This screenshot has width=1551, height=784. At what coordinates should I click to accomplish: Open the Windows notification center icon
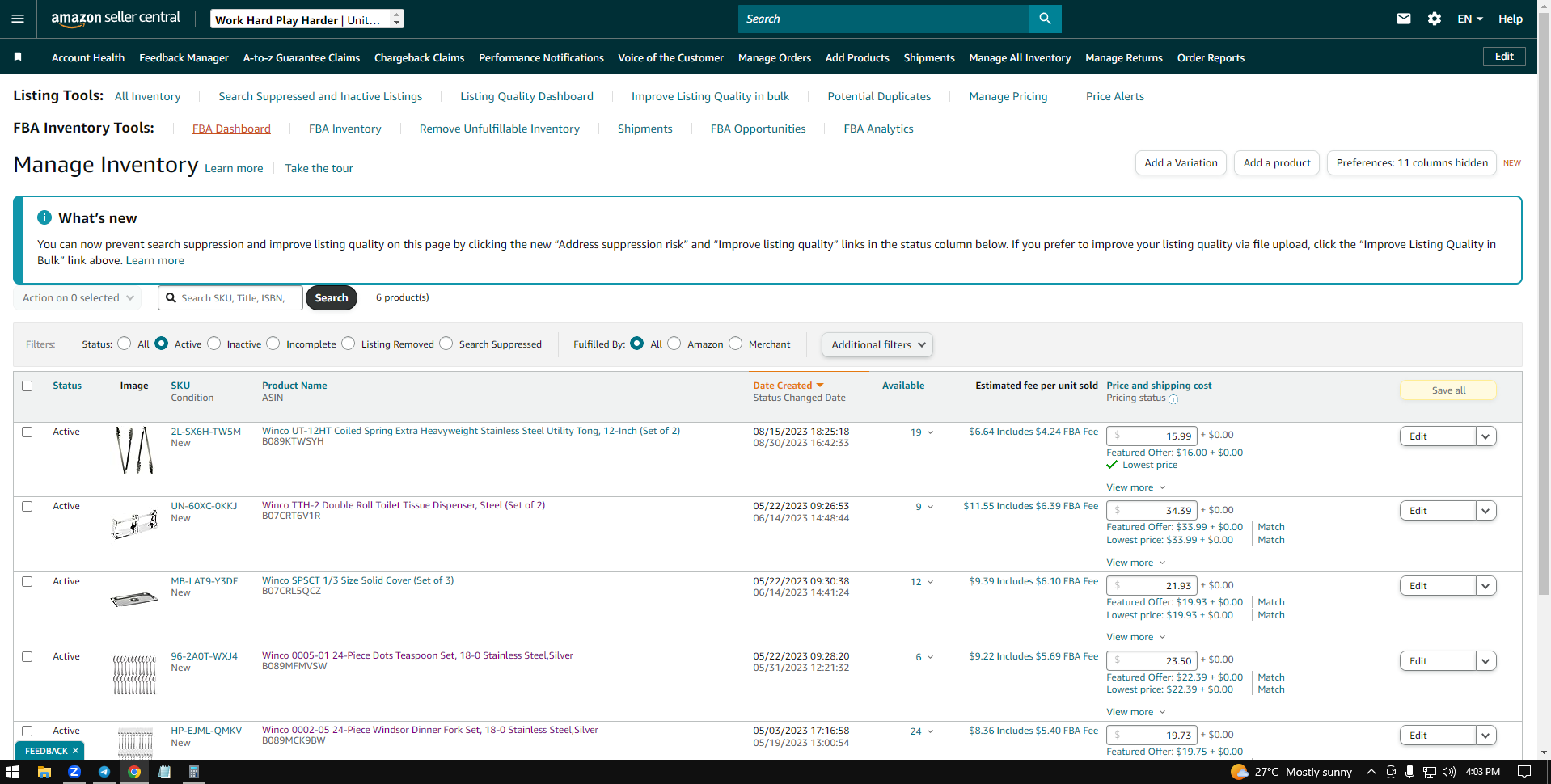pos(1524,772)
